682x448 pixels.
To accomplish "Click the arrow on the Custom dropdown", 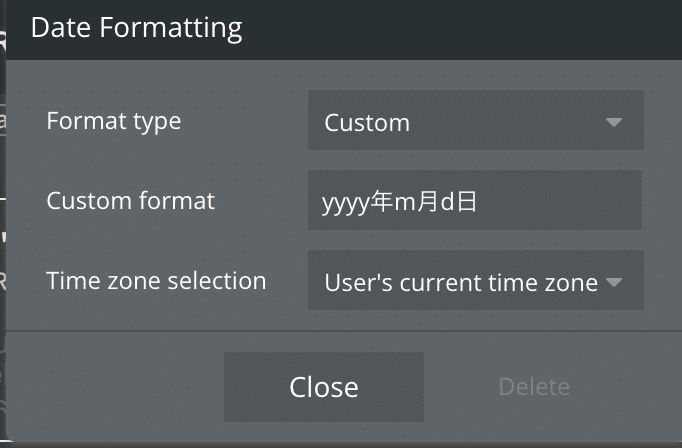I will point(614,122).
